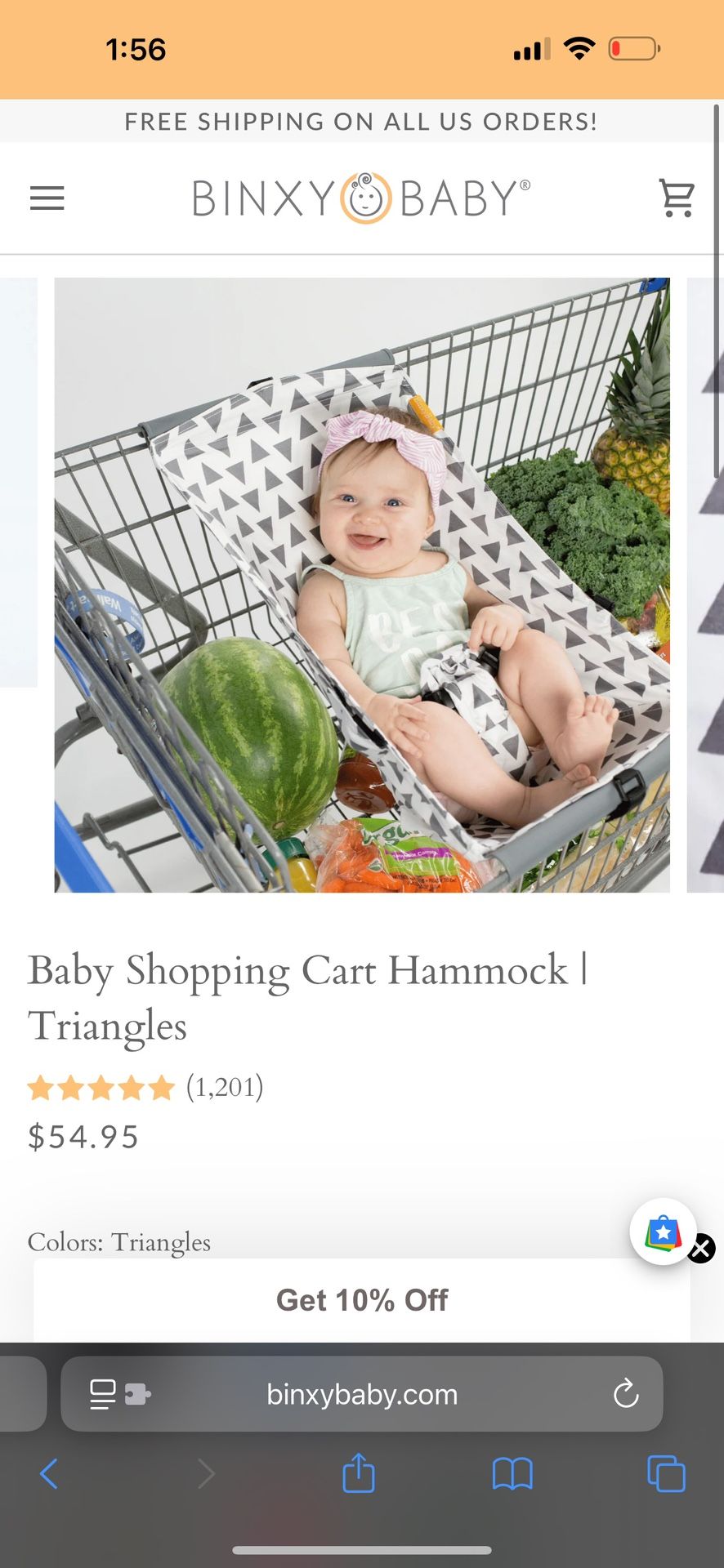The image size is (724, 1568).
Task: Open the Safari share sheet
Action: 359,1472
